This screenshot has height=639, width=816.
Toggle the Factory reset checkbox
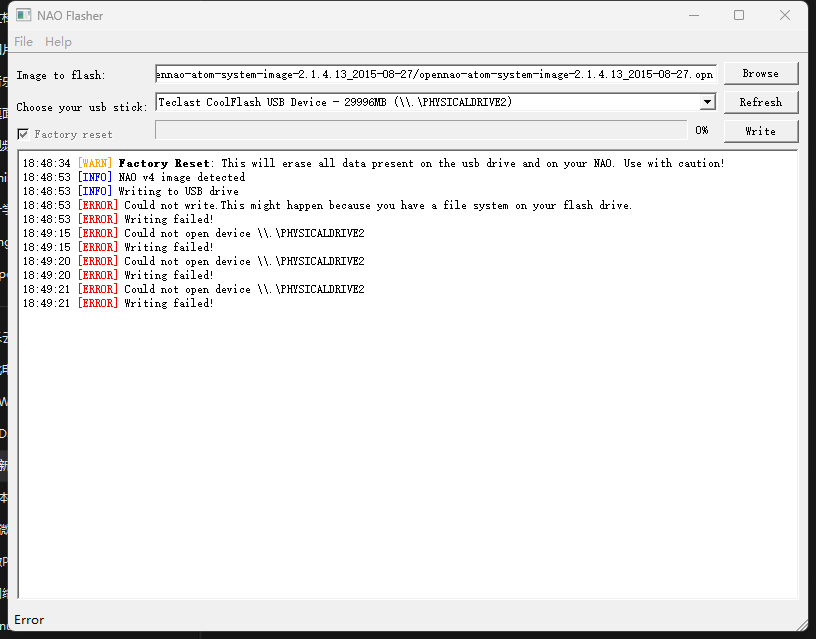(23, 134)
